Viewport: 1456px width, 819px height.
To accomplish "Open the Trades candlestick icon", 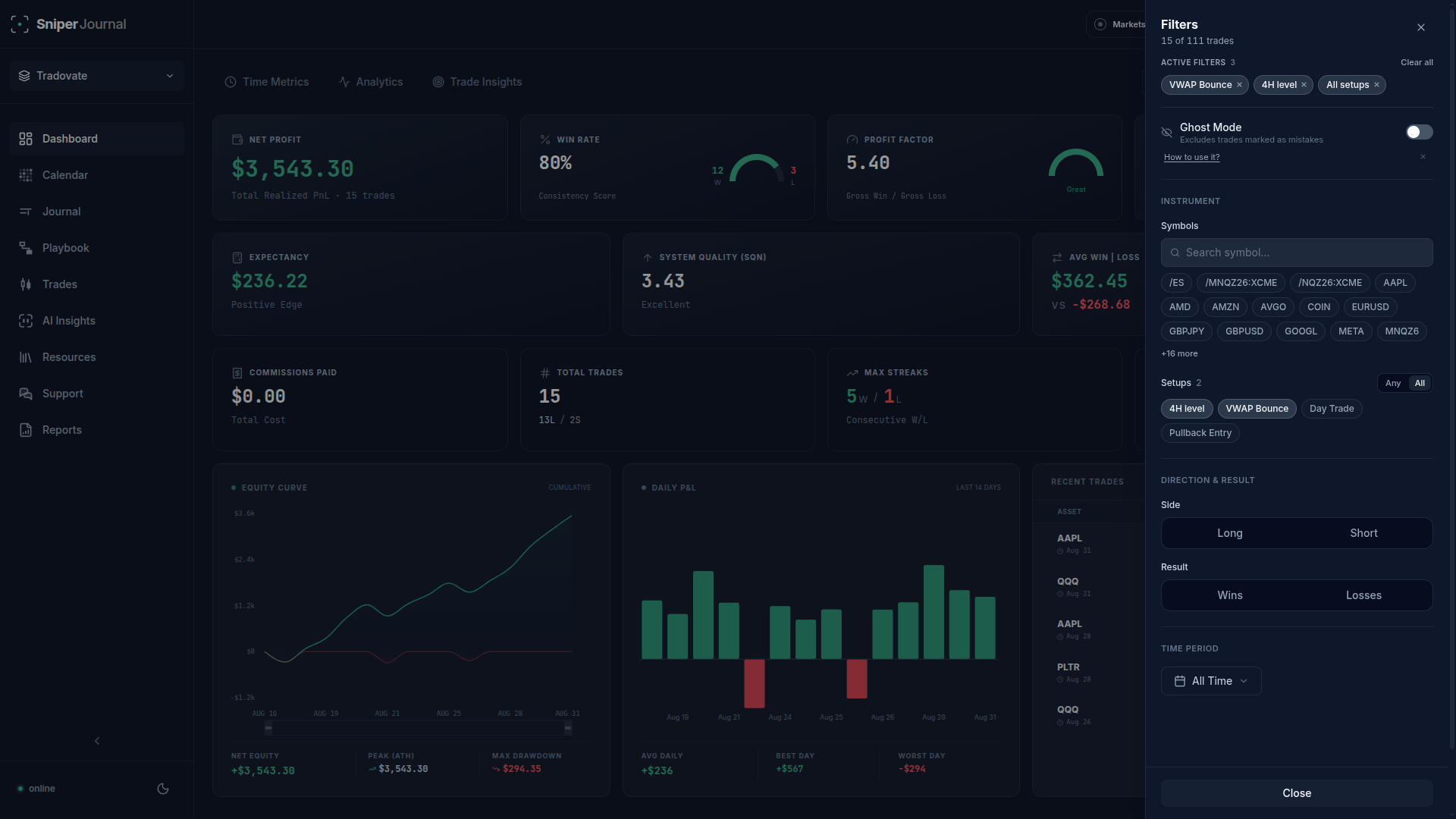I will 26,284.
